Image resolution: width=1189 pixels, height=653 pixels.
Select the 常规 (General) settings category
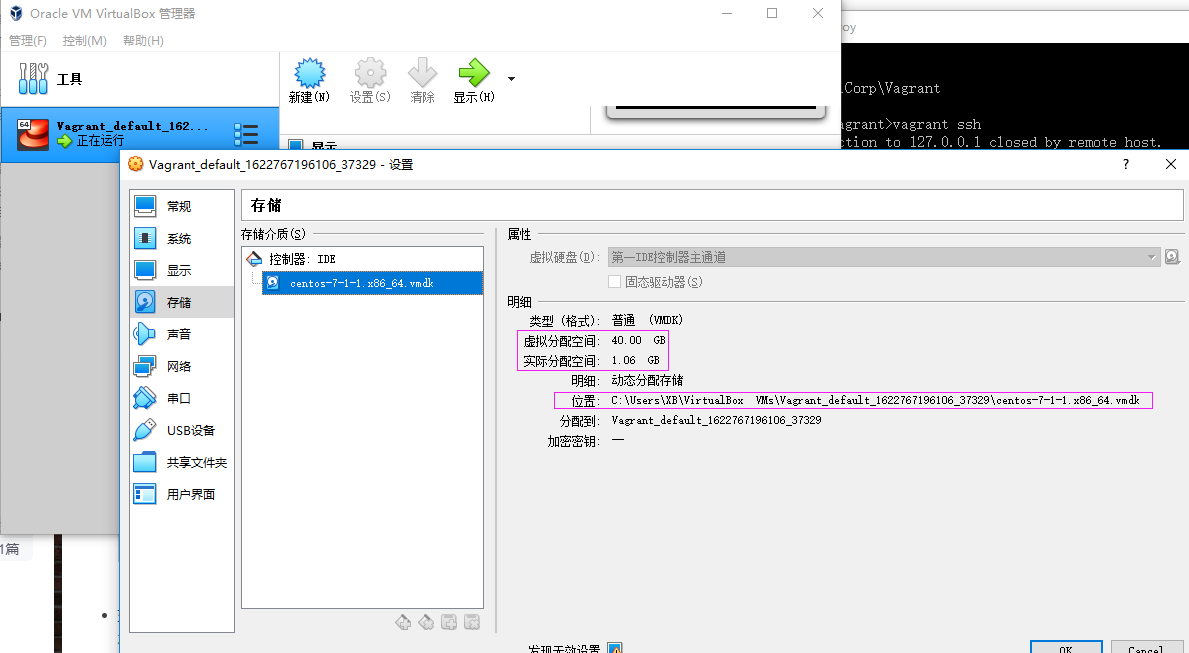(x=181, y=206)
